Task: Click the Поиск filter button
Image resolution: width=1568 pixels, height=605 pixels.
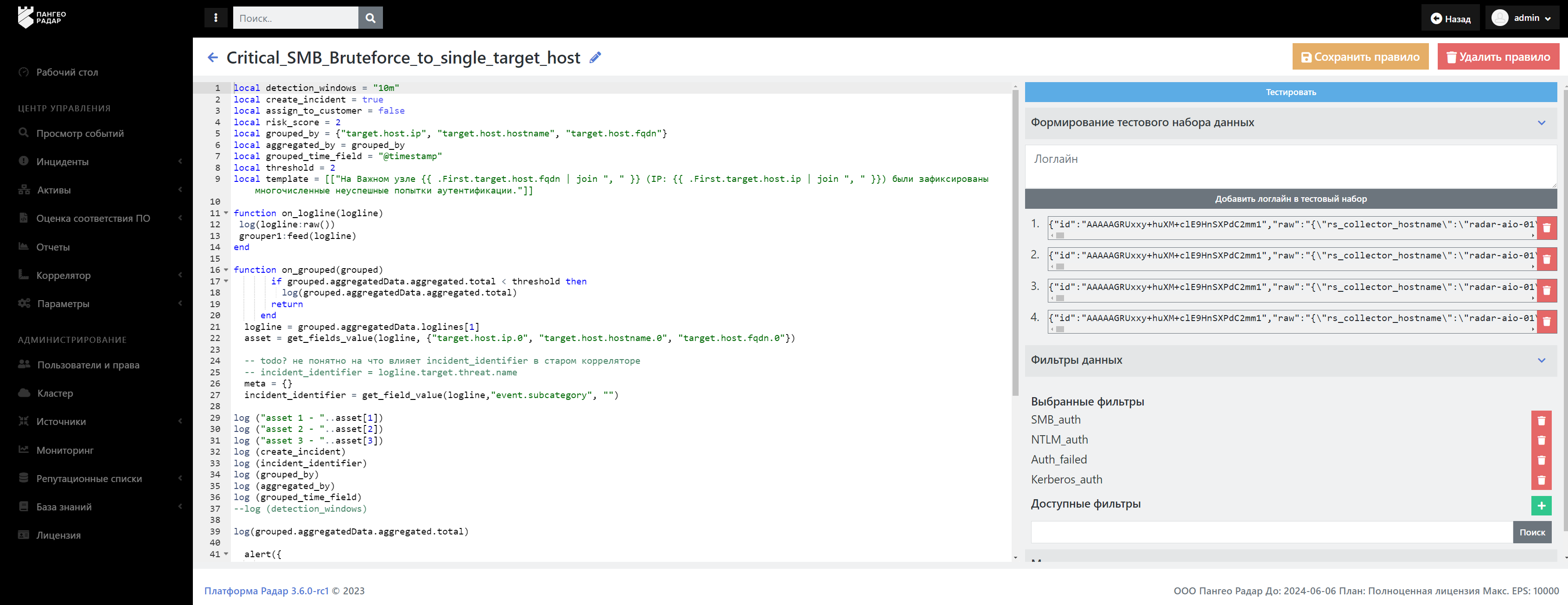Action: 1531,532
